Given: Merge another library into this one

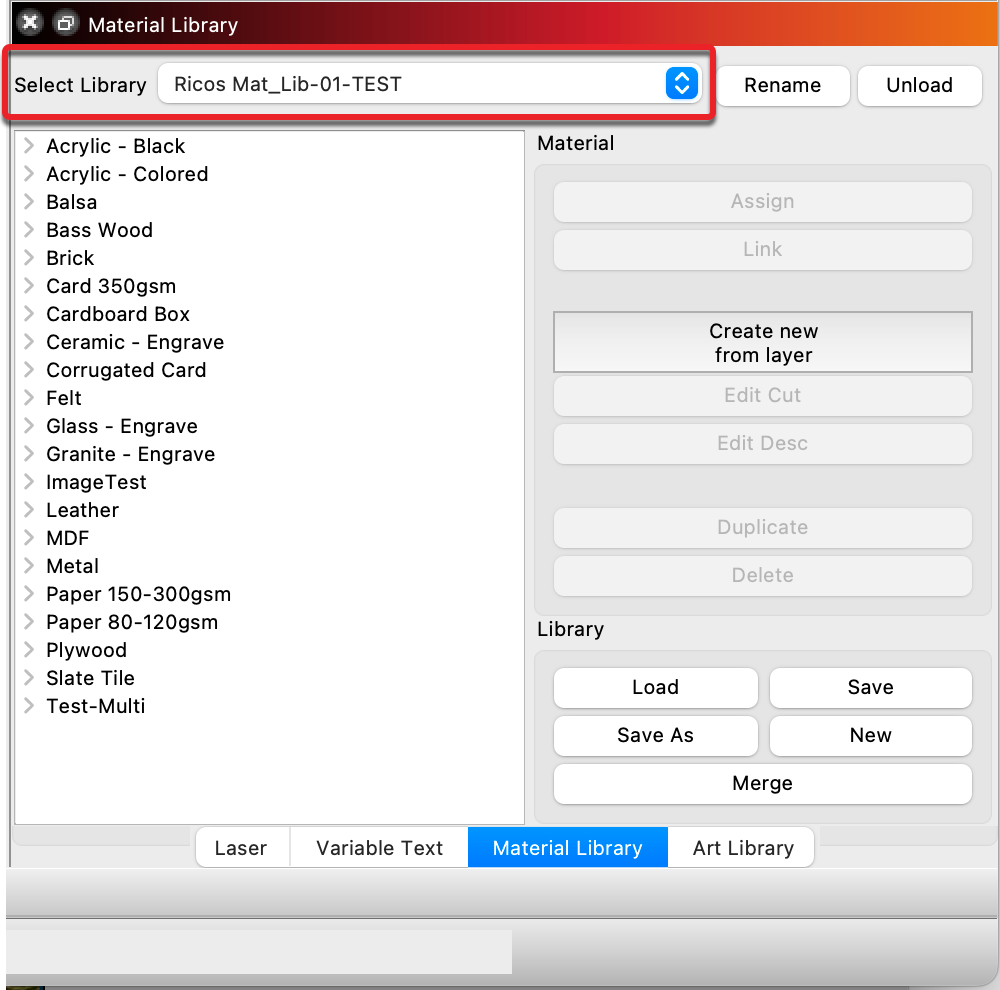Looking at the screenshot, I should (762, 783).
